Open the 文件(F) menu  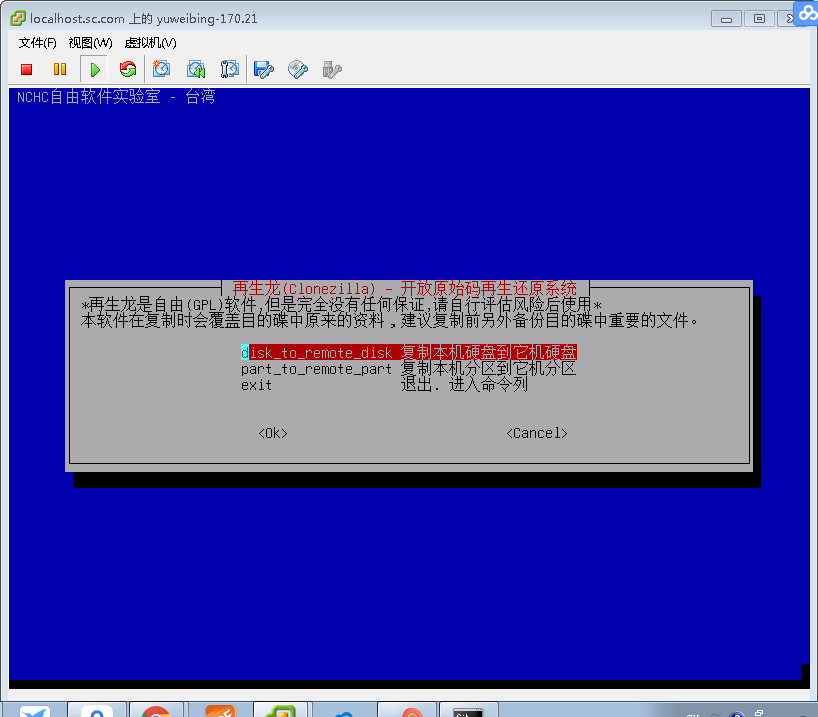click(x=38, y=43)
